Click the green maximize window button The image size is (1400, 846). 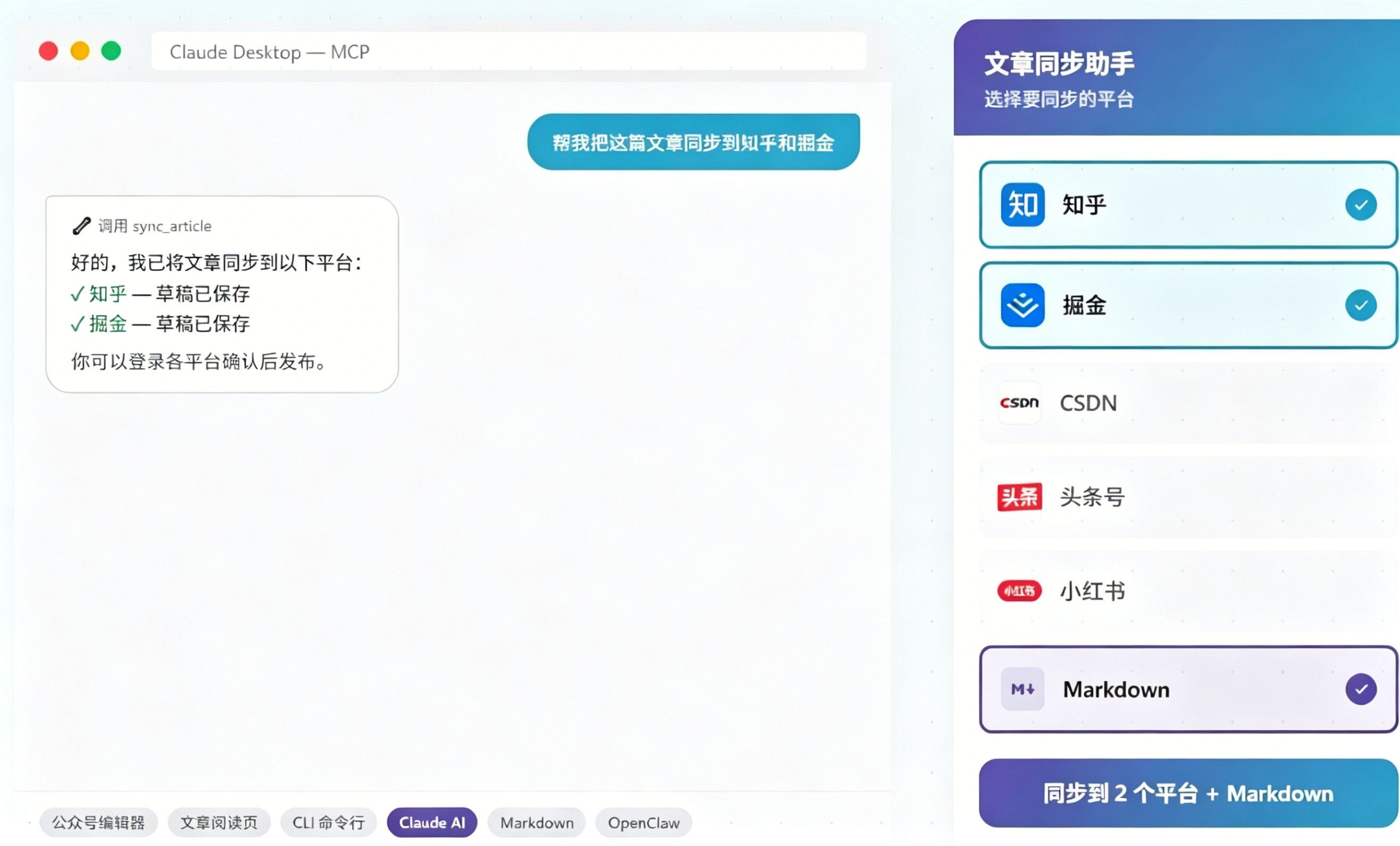point(111,51)
